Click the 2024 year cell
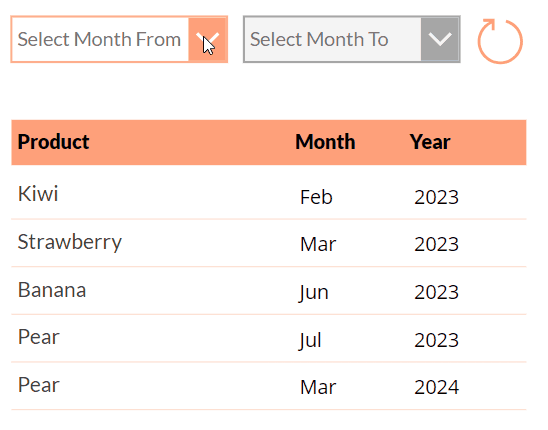This screenshot has height=430, width=548. [x=437, y=387]
